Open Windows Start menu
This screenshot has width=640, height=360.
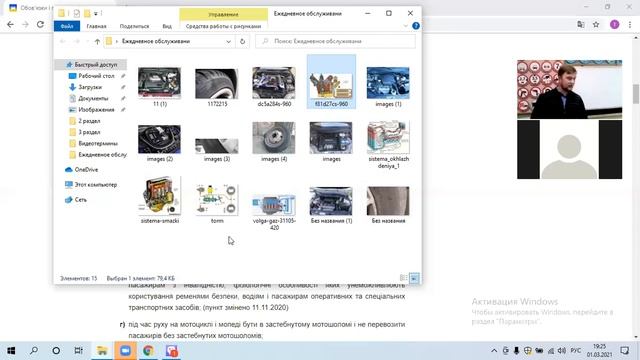click(x=11, y=351)
